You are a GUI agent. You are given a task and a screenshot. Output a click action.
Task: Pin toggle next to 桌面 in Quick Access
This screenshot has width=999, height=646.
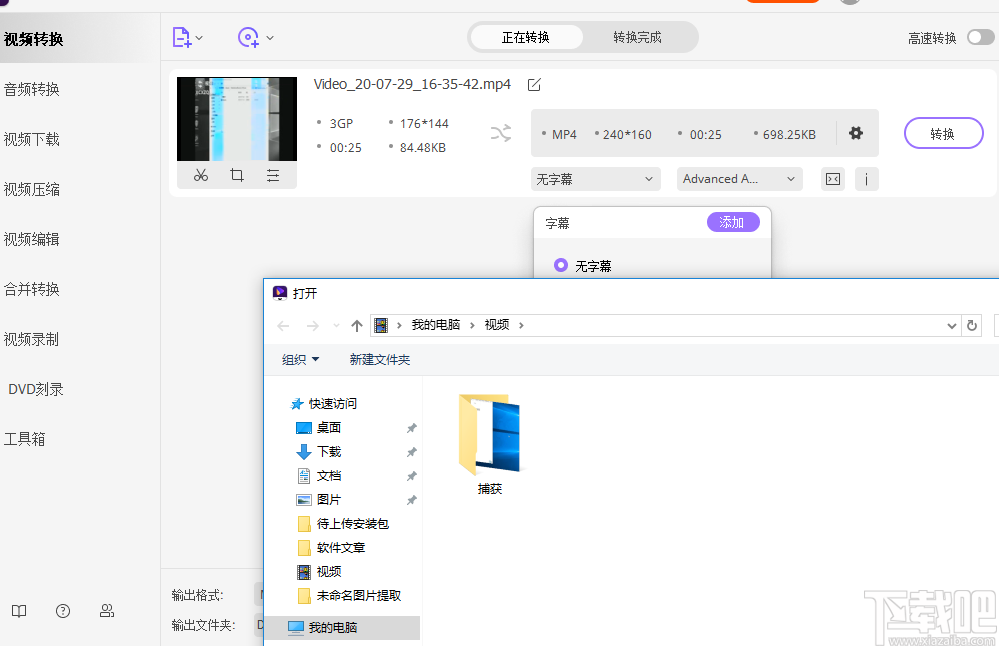coord(410,427)
